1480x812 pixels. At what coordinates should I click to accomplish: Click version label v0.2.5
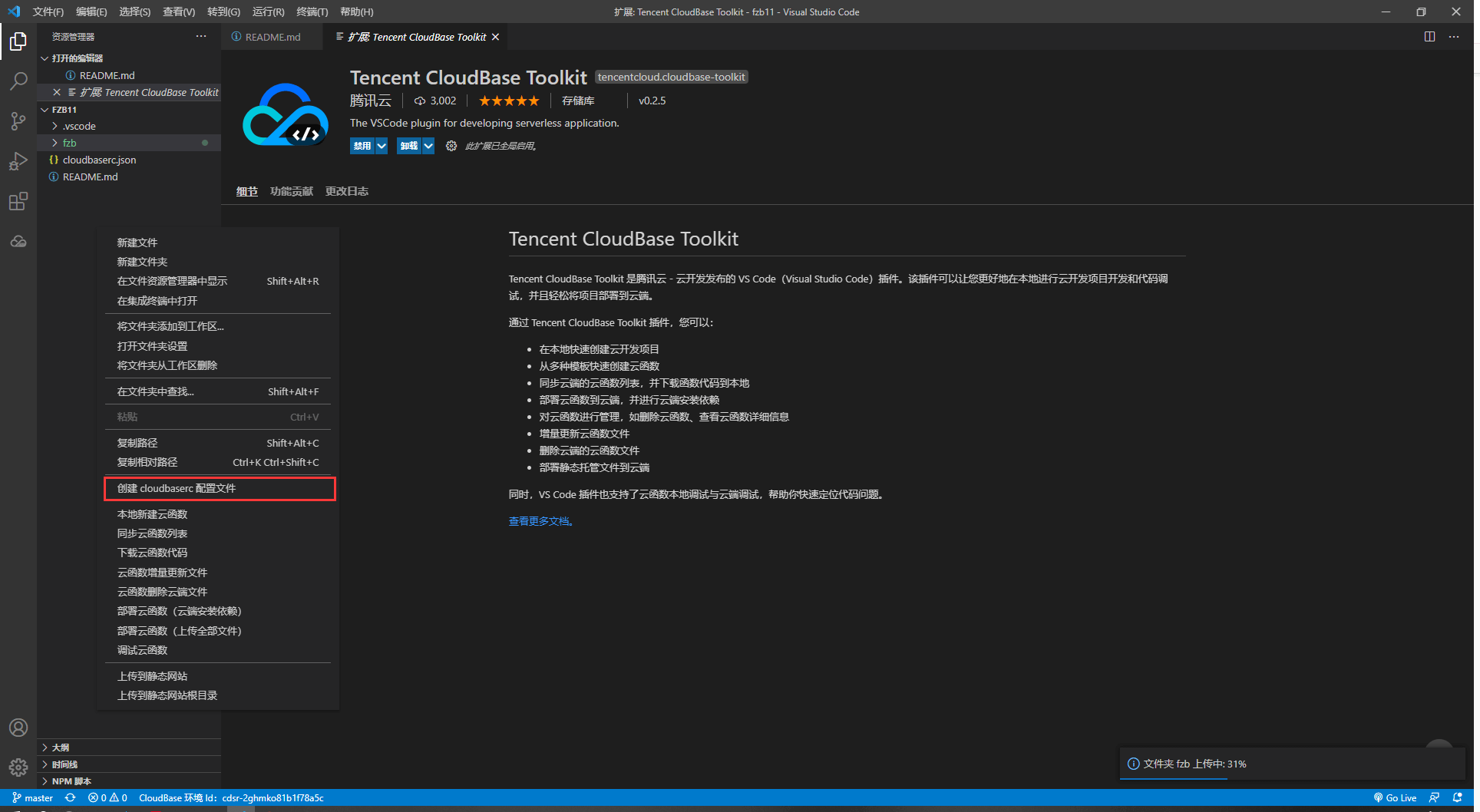[x=652, y=101]
